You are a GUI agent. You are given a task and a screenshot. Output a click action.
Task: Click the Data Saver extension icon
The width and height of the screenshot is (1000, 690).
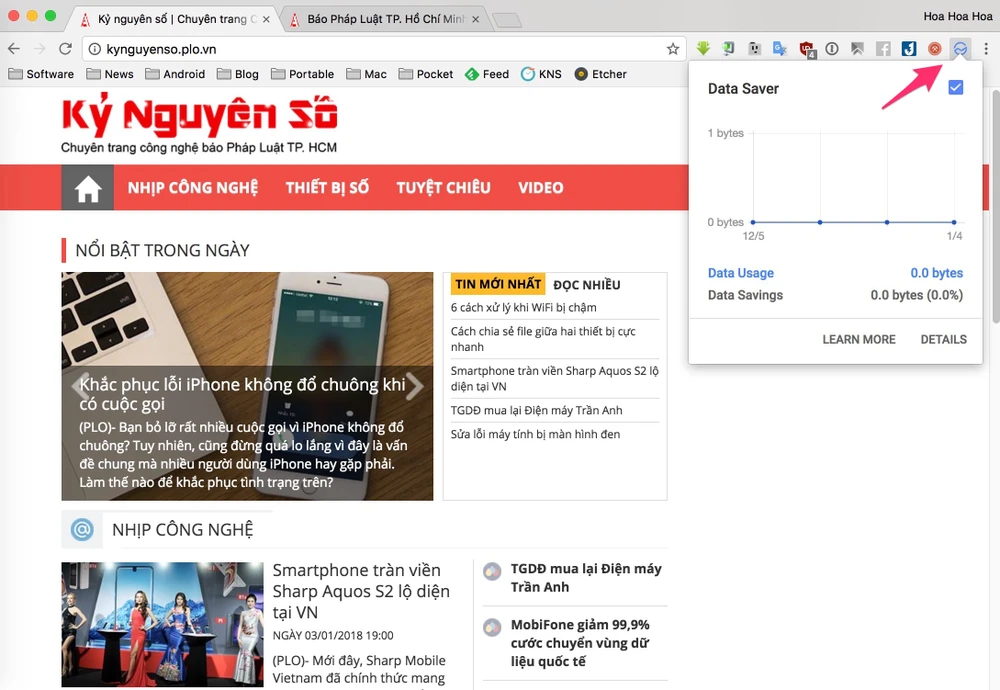click(x=961, y=48)
